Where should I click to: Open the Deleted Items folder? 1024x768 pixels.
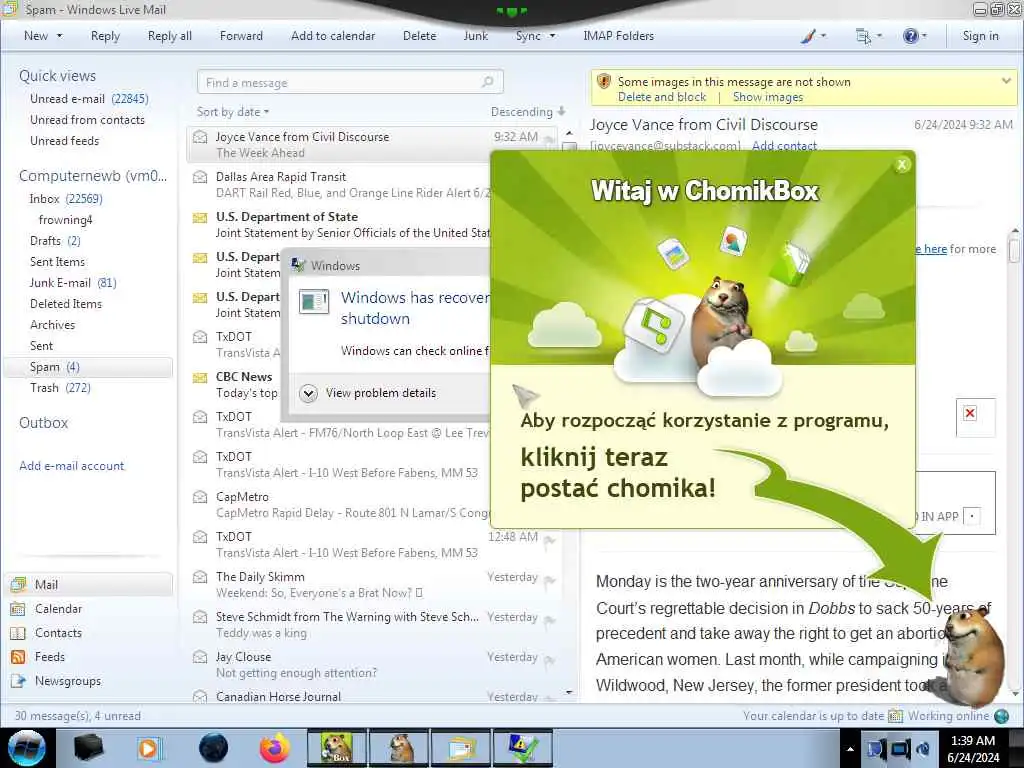pos(66,304)
